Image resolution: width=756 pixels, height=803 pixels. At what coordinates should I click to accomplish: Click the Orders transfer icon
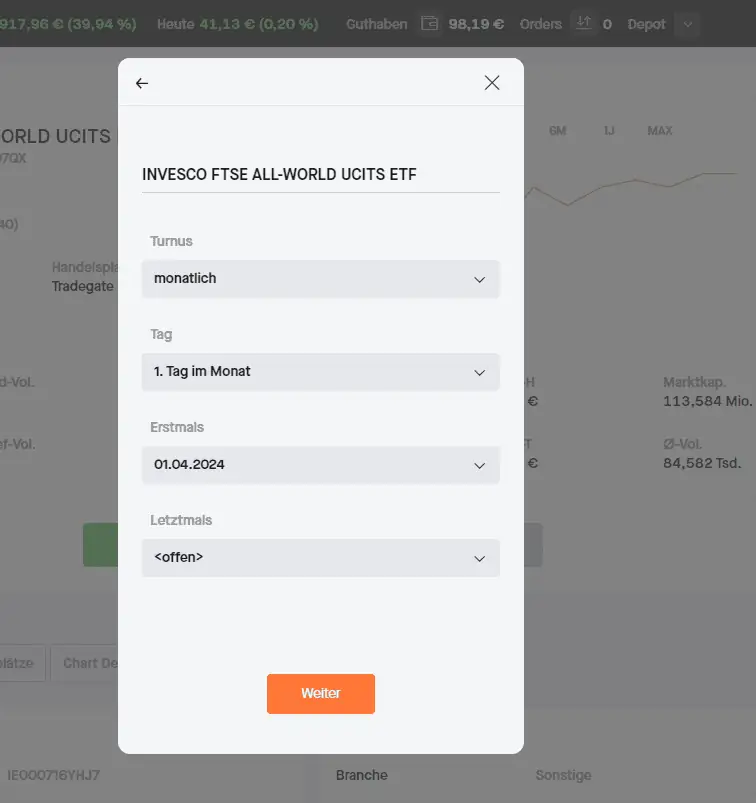coord(583,23)
